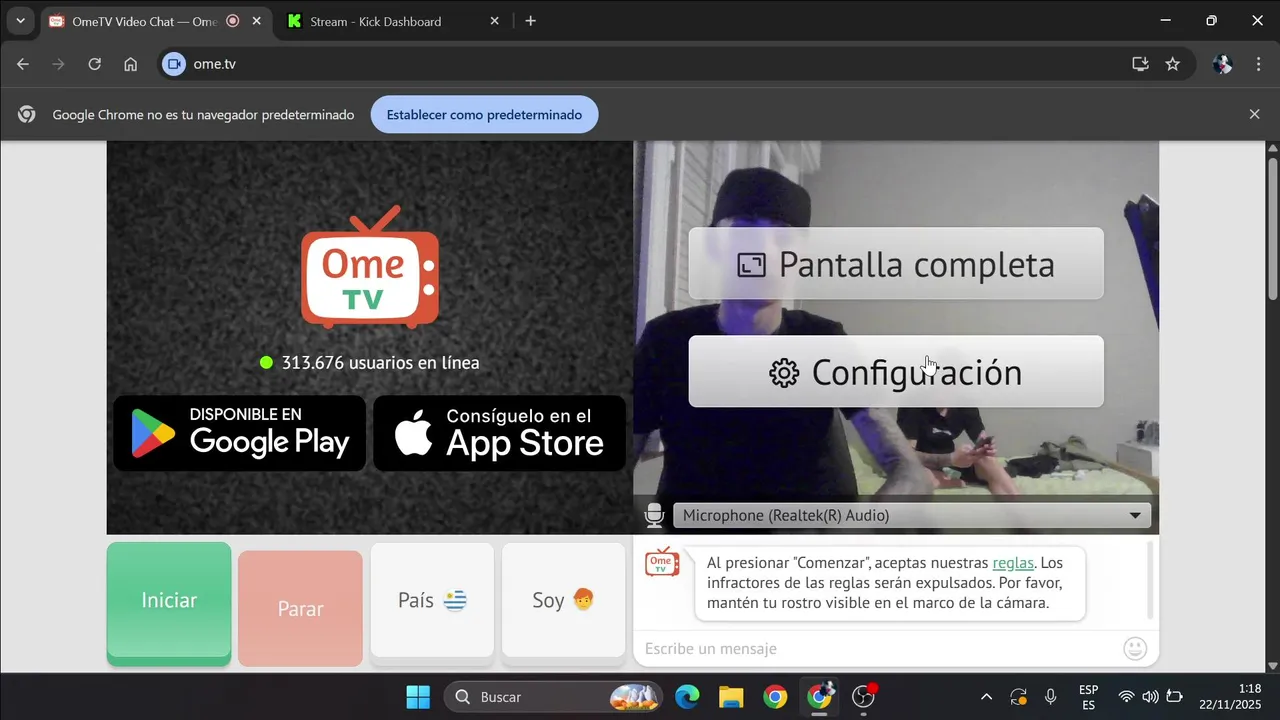
Task: Dismiss the default browser infobar
Action: (1254, 115)
